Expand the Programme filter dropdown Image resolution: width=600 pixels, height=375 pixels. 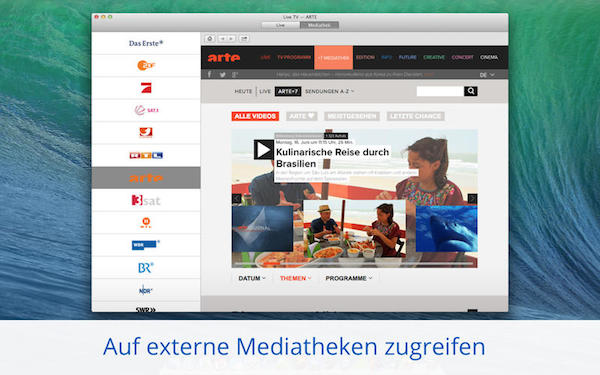pos(349,278)
